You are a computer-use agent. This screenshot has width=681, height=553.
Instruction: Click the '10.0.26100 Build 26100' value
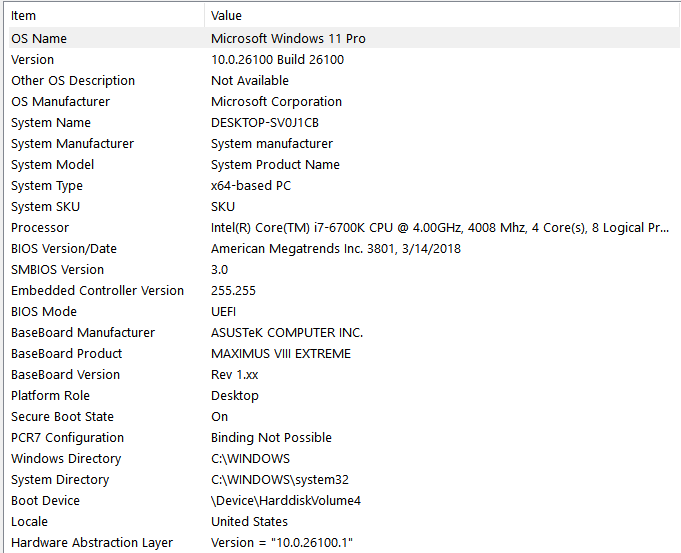(x=277, y=60)
